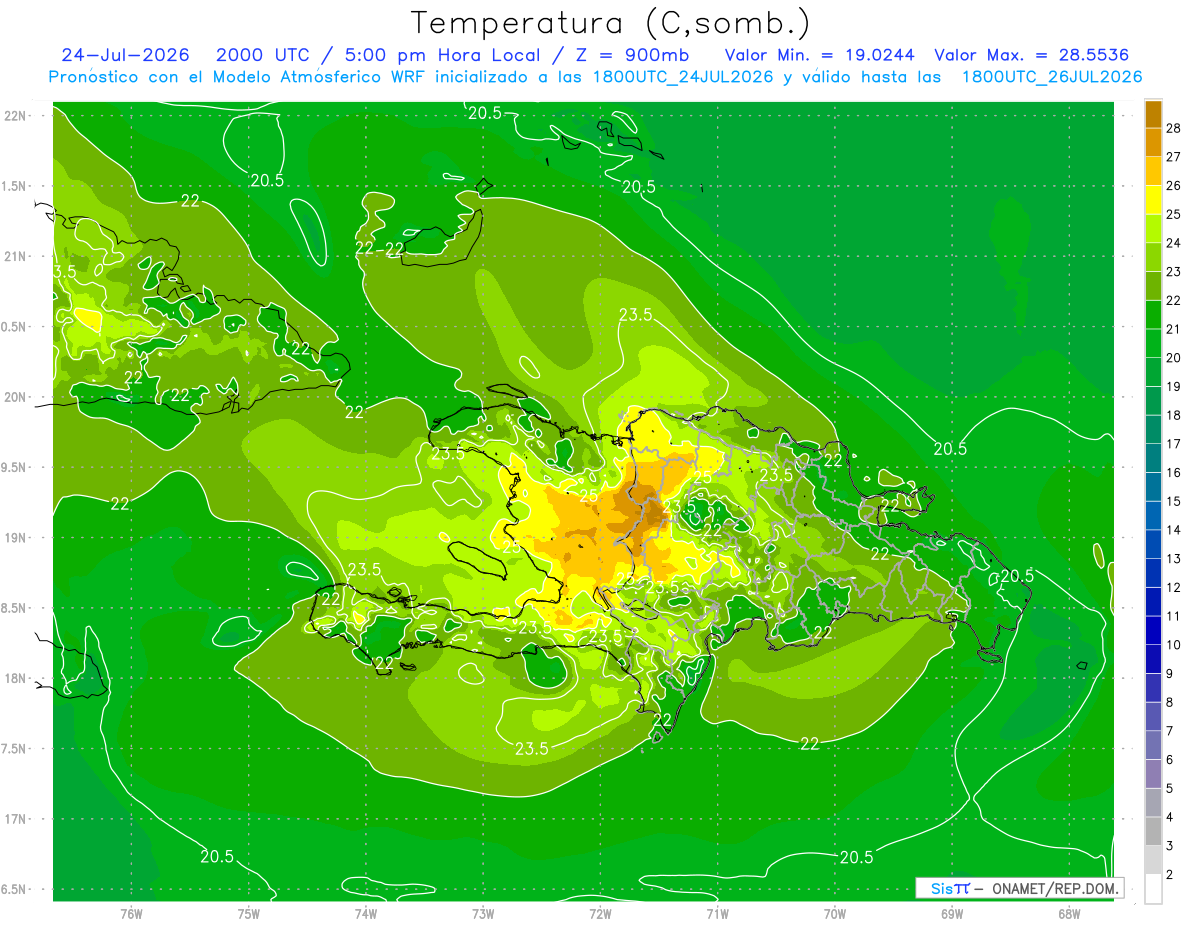Screen dimensions: 1200x927
Task: Click the "6" label on the color scale
Action: pyautogui.click(x=1170, y=760)
